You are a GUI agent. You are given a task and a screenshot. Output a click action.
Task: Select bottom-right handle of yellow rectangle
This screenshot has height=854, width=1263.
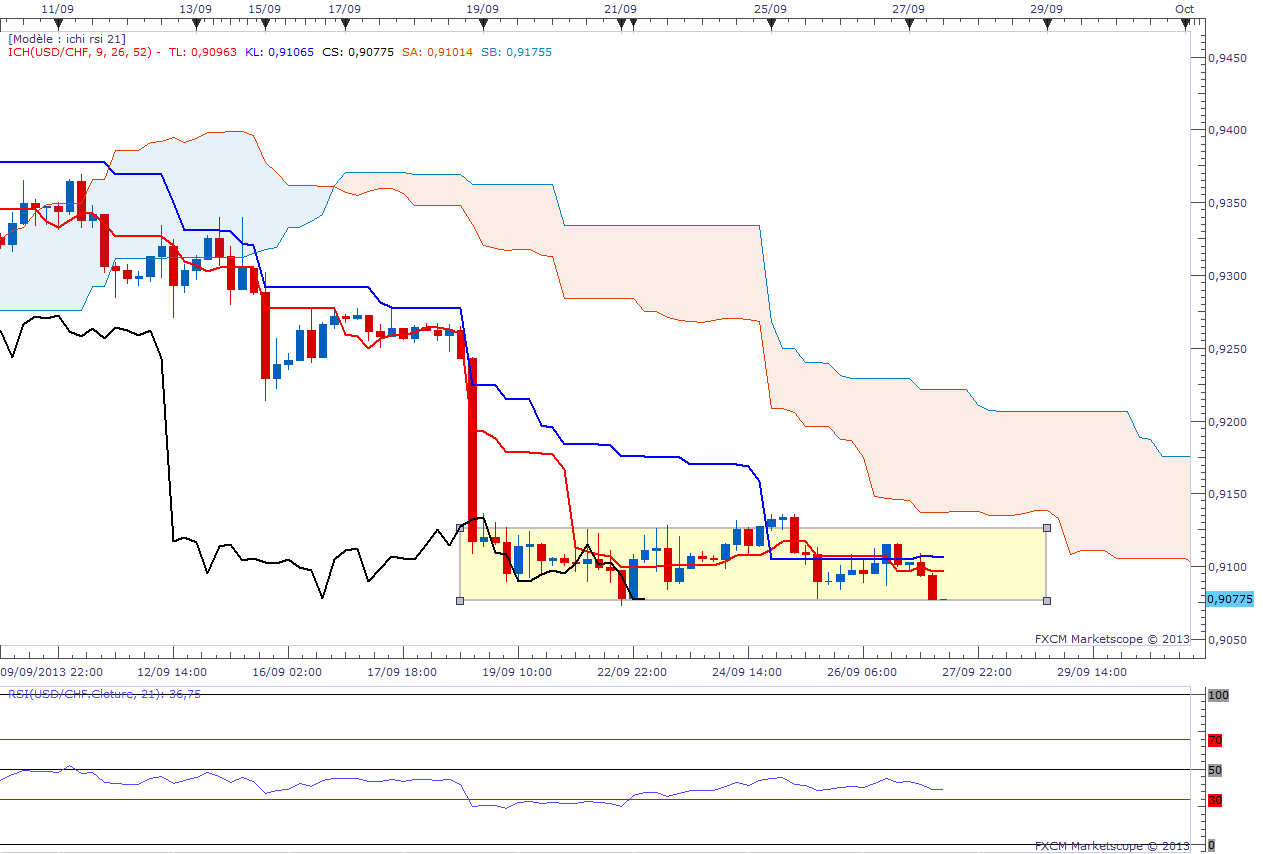click(1047, 601)
